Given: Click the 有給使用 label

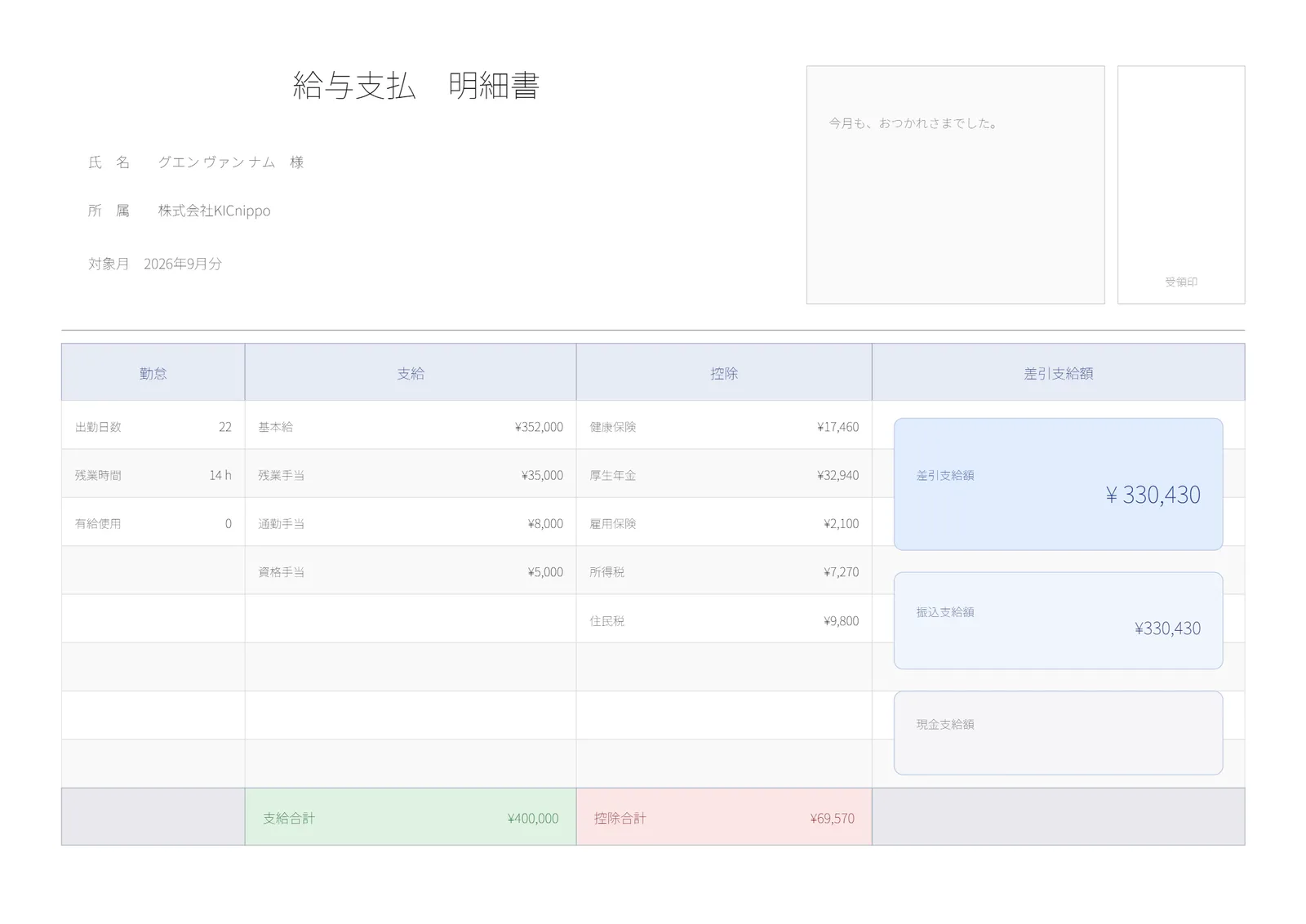Looking at the screenshot, I should tap(98, 524).
